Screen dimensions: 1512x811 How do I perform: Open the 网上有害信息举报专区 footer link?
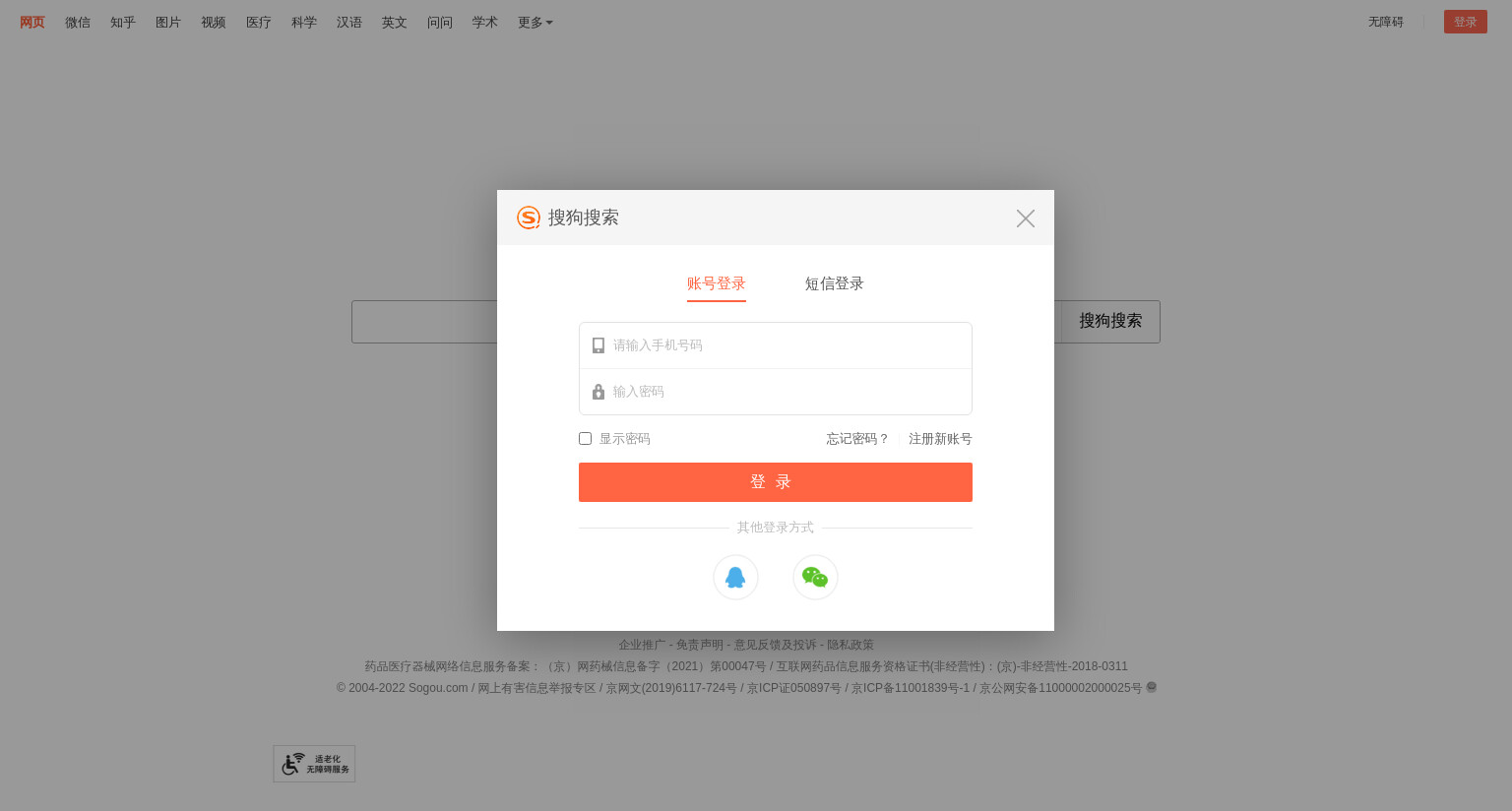[x=537, y=688]
